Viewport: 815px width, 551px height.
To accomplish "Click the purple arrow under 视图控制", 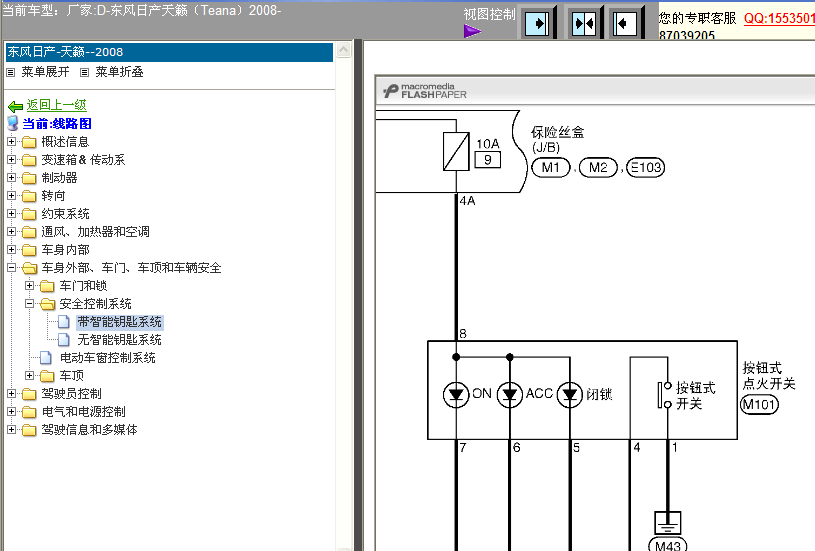I will tap(472, 32).
